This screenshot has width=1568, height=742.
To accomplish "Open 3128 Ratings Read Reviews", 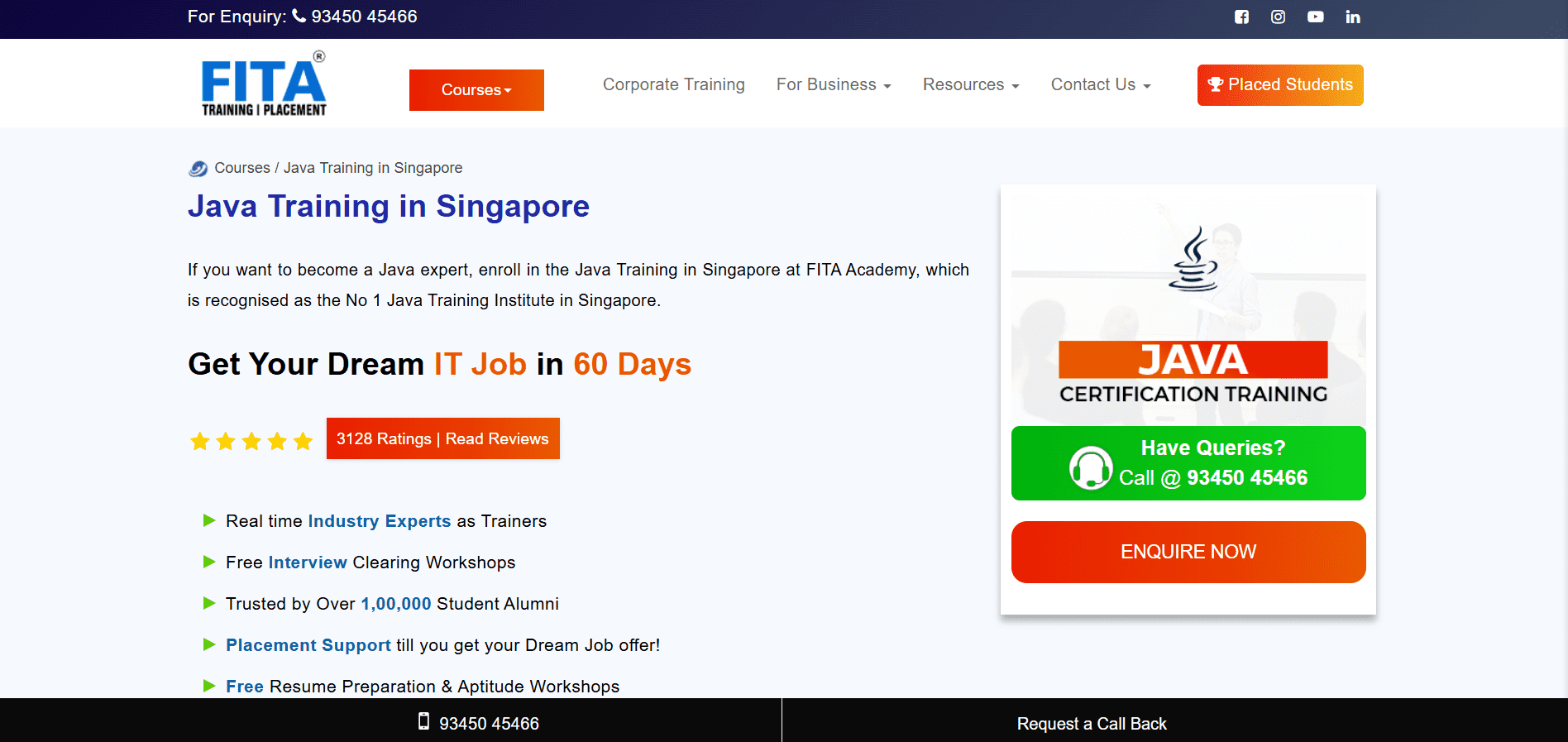I will tap(442, 439).
